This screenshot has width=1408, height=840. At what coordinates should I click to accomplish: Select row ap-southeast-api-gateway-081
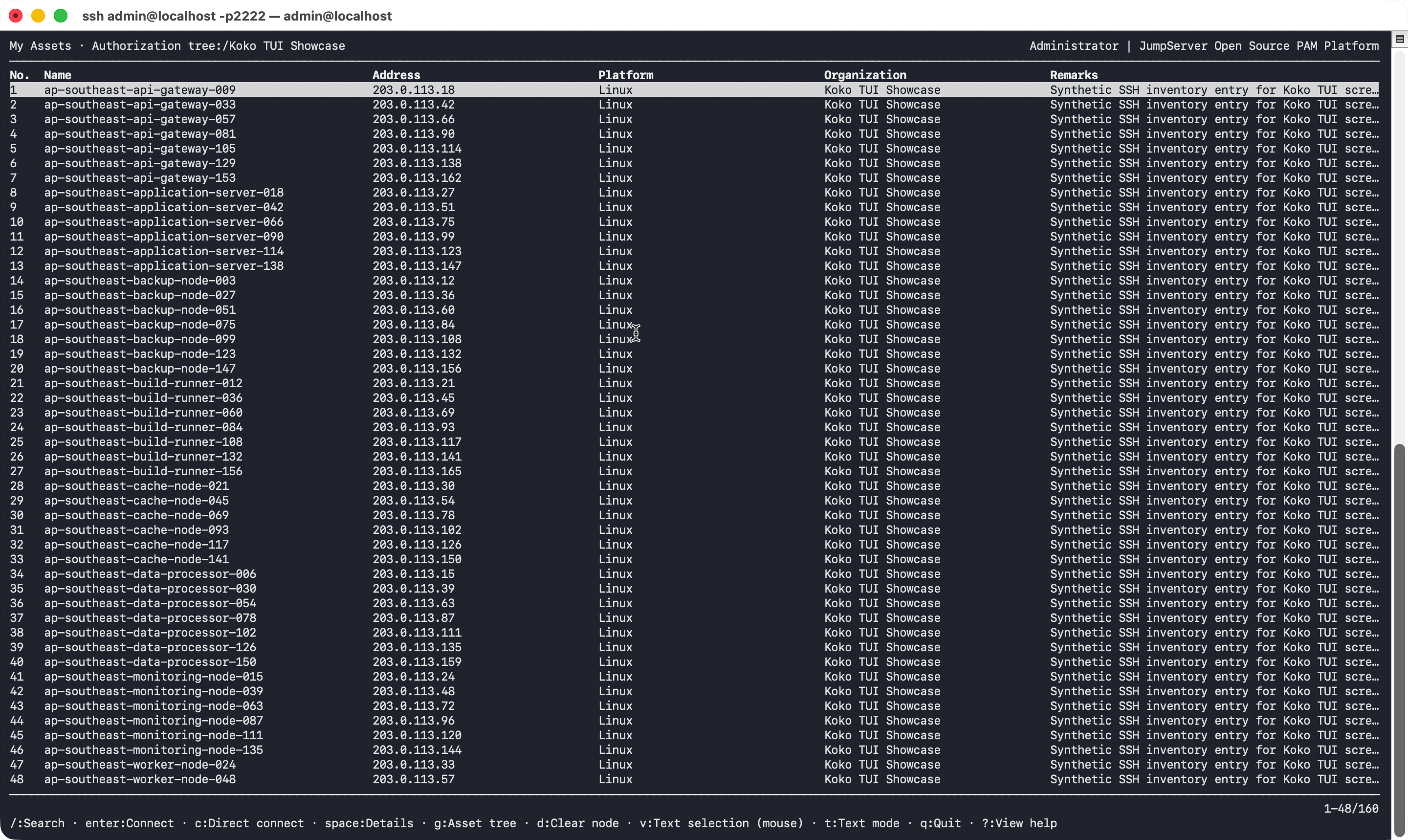pyautogui.click(x=694, y=133)
